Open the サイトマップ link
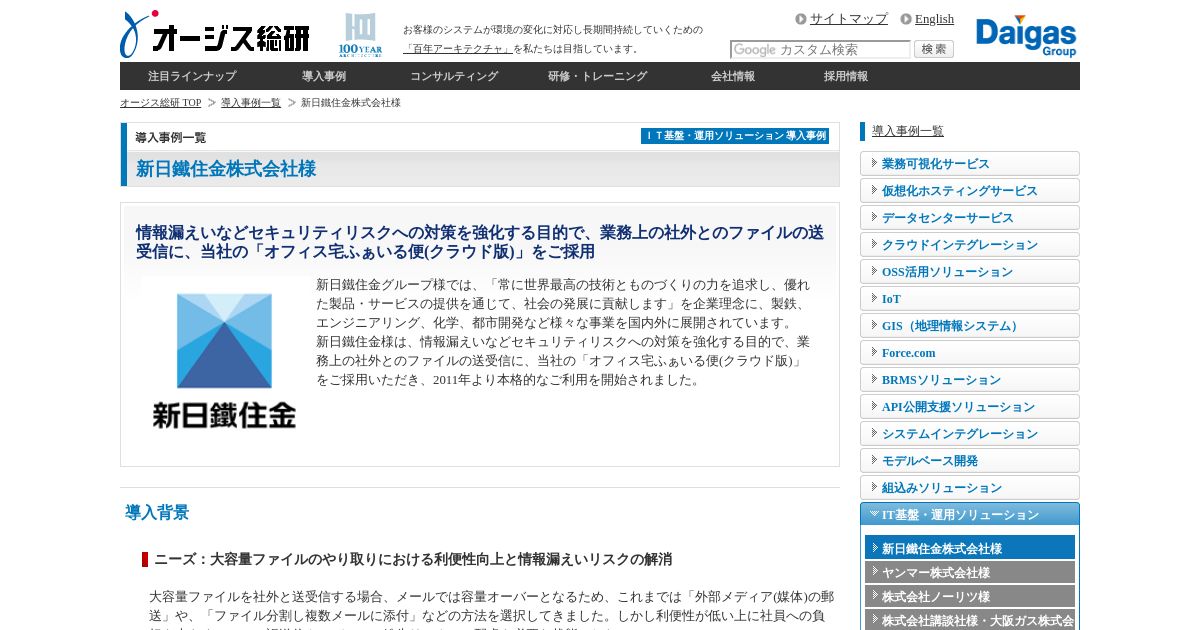This screenshot has width=1200, height=630. tap(849, 19)
